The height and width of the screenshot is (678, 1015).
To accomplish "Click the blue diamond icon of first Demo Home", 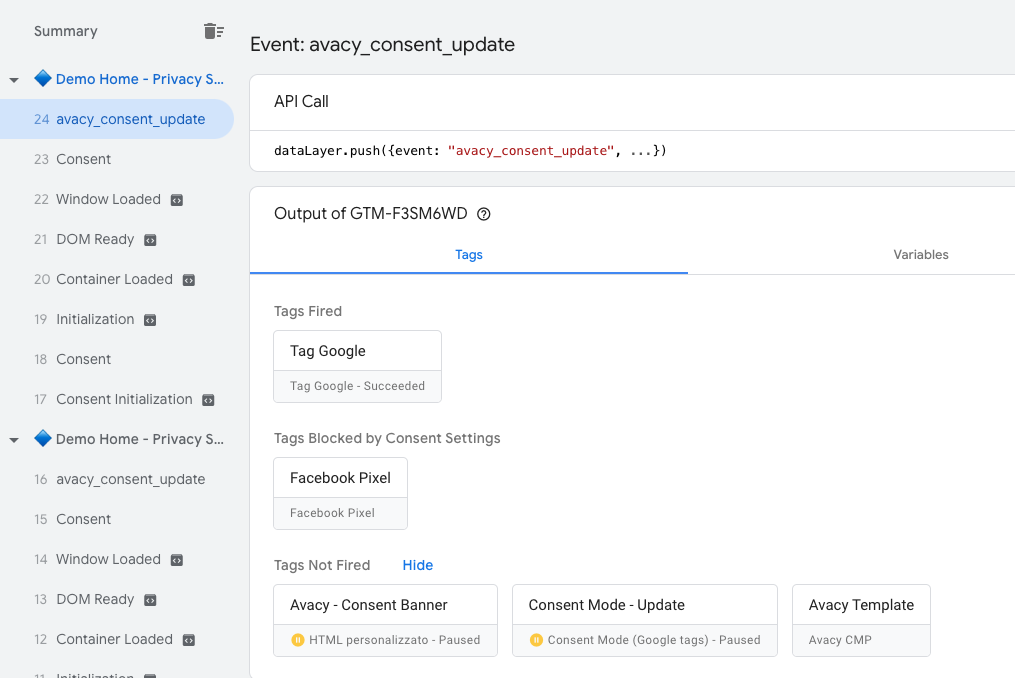I will coord(43,78).
